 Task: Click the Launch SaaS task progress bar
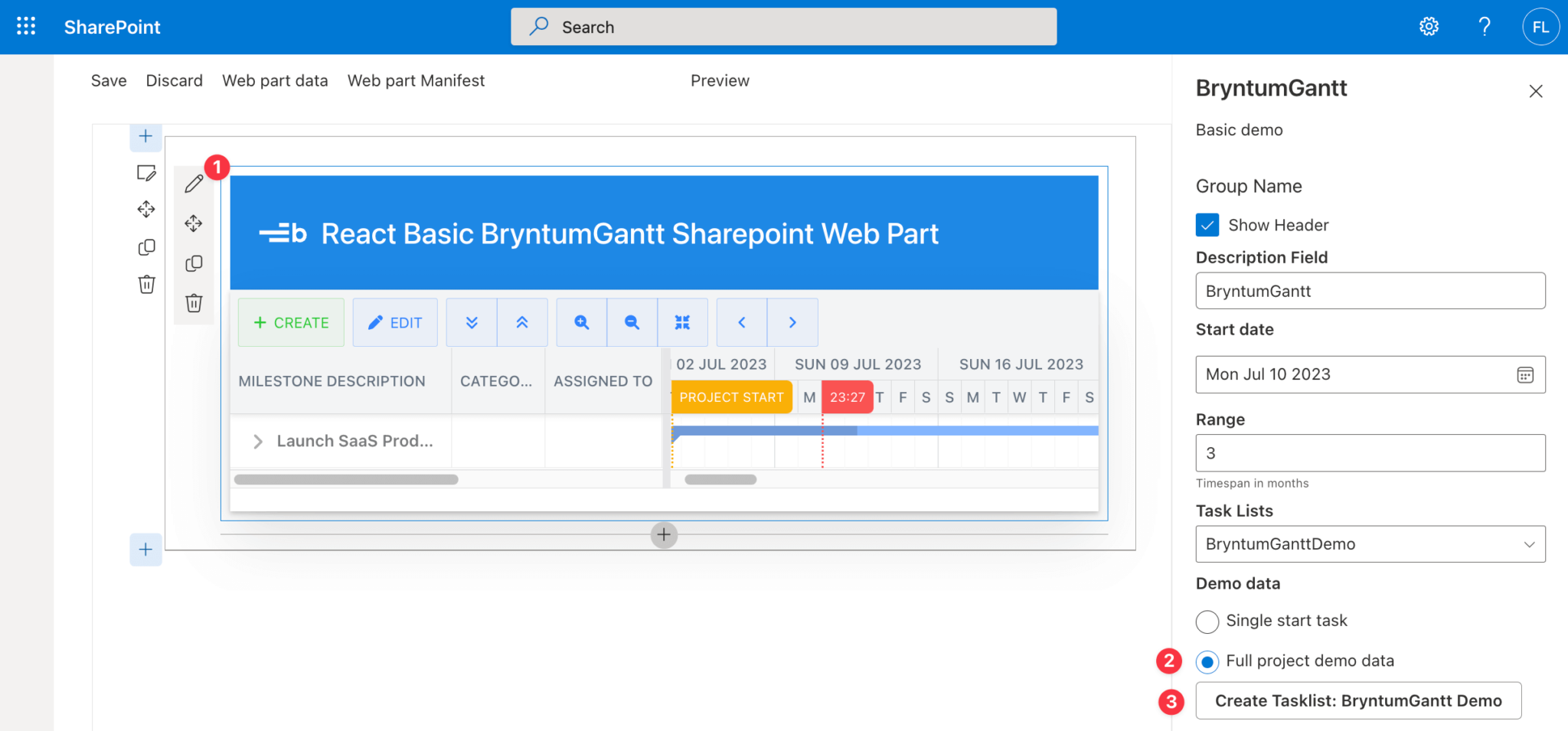pos(885,431)
